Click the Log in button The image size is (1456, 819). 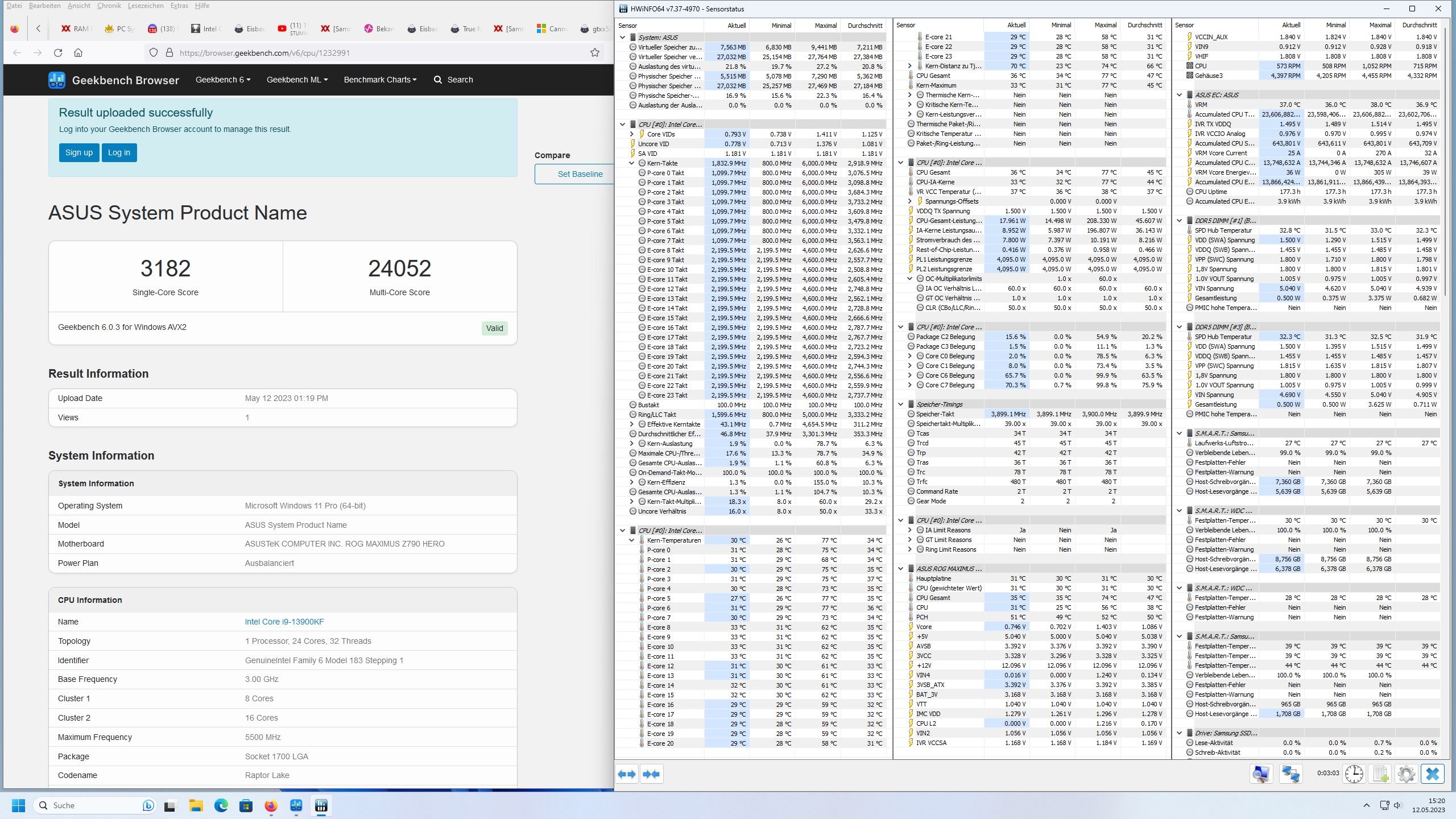point(119,152)
